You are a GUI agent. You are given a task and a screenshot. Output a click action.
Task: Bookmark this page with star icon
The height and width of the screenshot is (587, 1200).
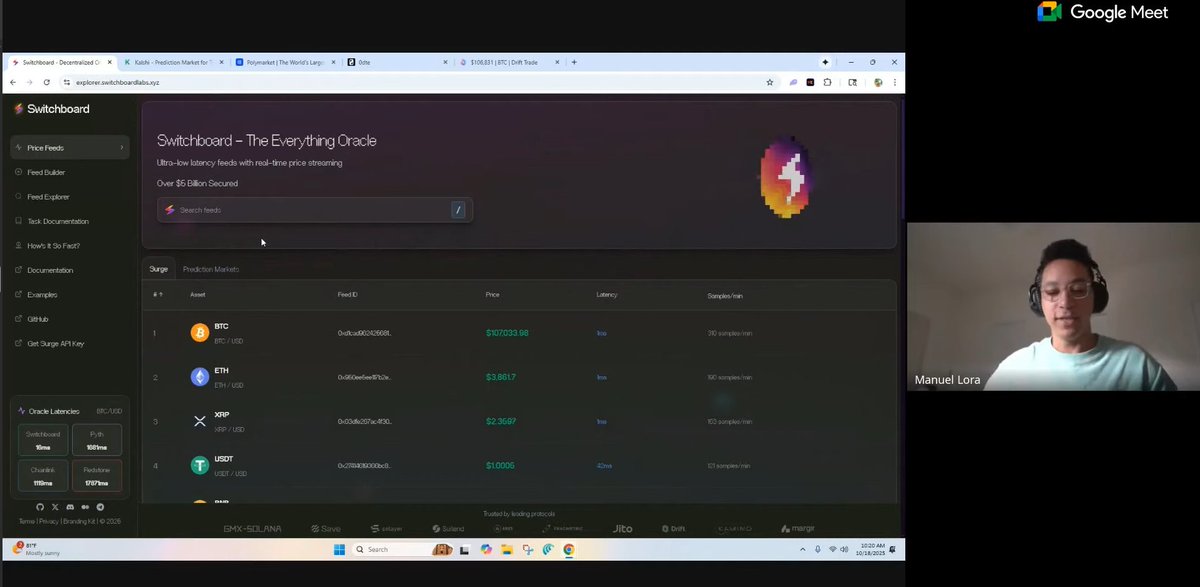[x=769, y=82]
